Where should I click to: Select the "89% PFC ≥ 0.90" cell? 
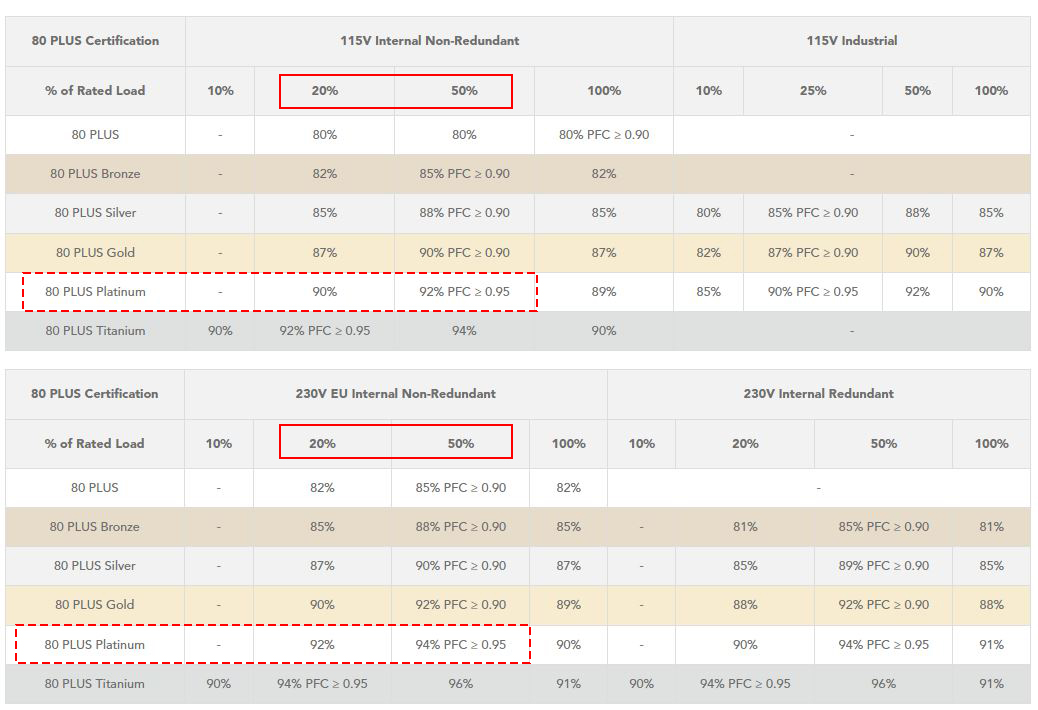click(x=884, y=566)
